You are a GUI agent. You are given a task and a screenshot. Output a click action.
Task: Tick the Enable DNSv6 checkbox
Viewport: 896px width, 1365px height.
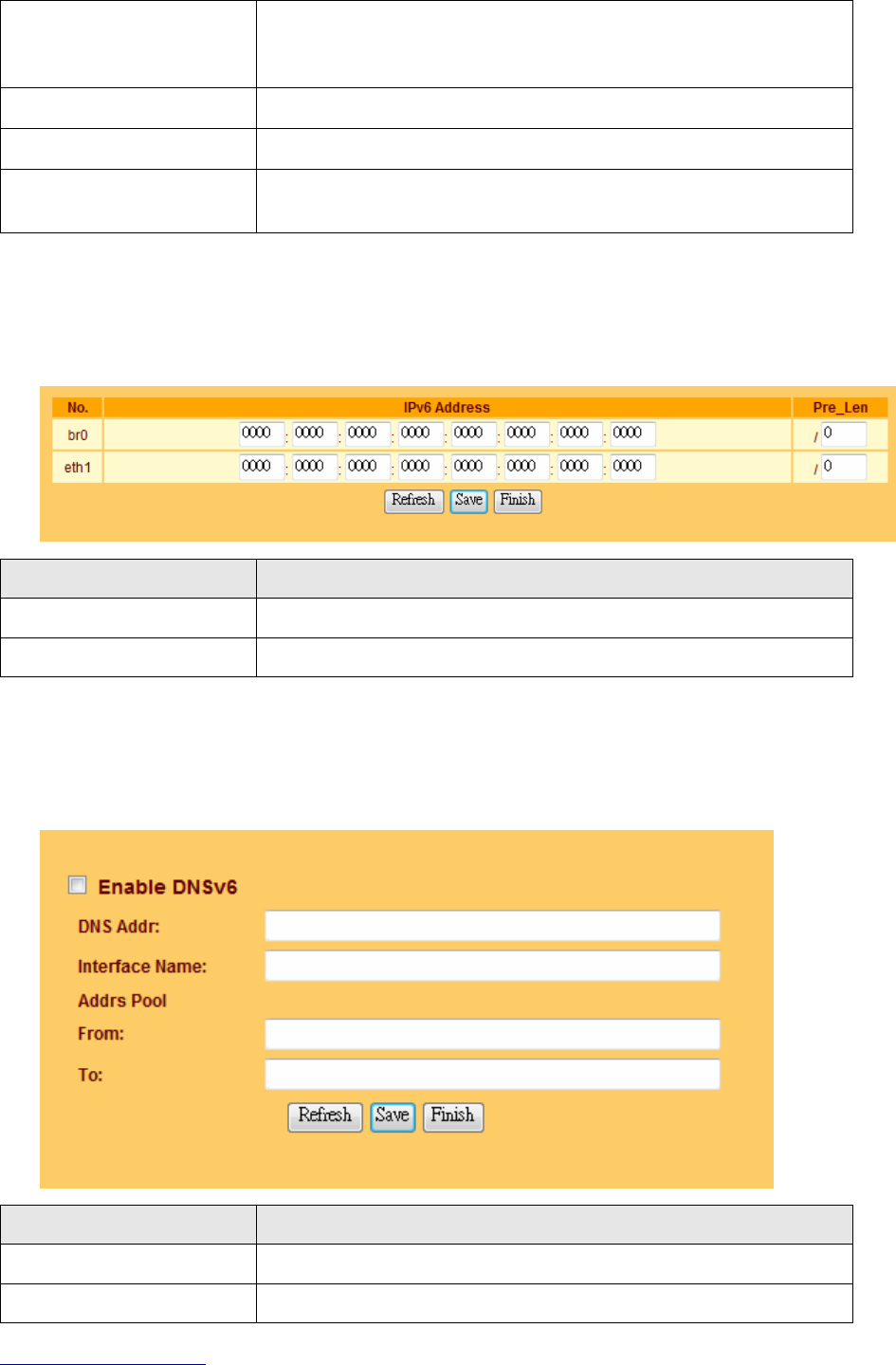coord(77,885)
